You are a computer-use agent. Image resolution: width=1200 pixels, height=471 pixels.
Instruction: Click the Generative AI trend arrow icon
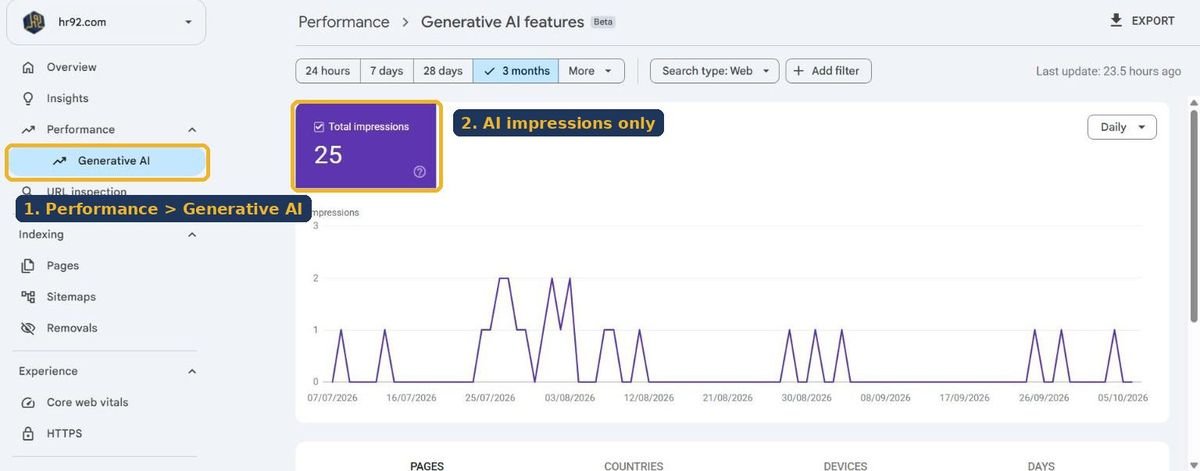click(60, 161)
